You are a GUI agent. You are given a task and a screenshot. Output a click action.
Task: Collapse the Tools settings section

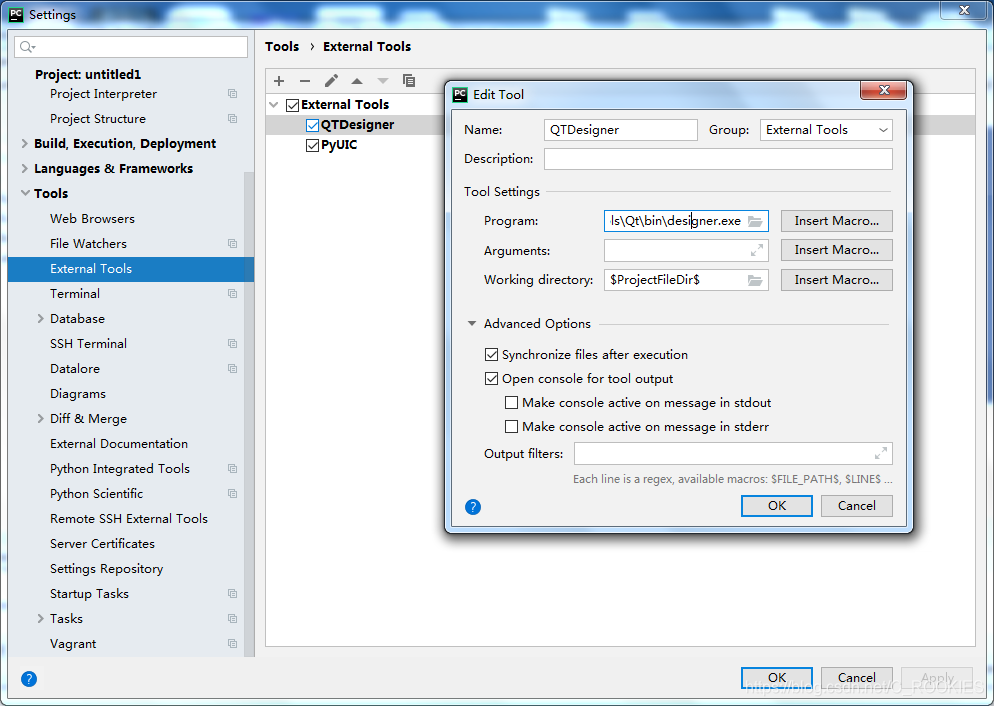click(x=25, y=193)
